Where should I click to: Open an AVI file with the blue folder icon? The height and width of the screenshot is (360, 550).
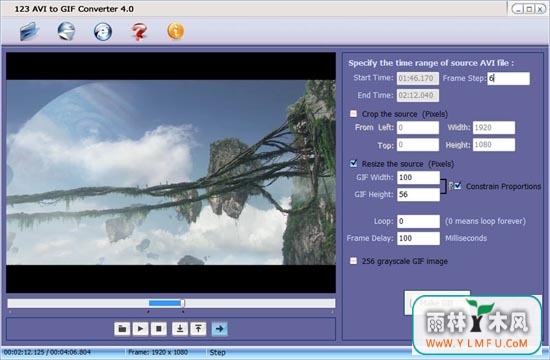29,32
